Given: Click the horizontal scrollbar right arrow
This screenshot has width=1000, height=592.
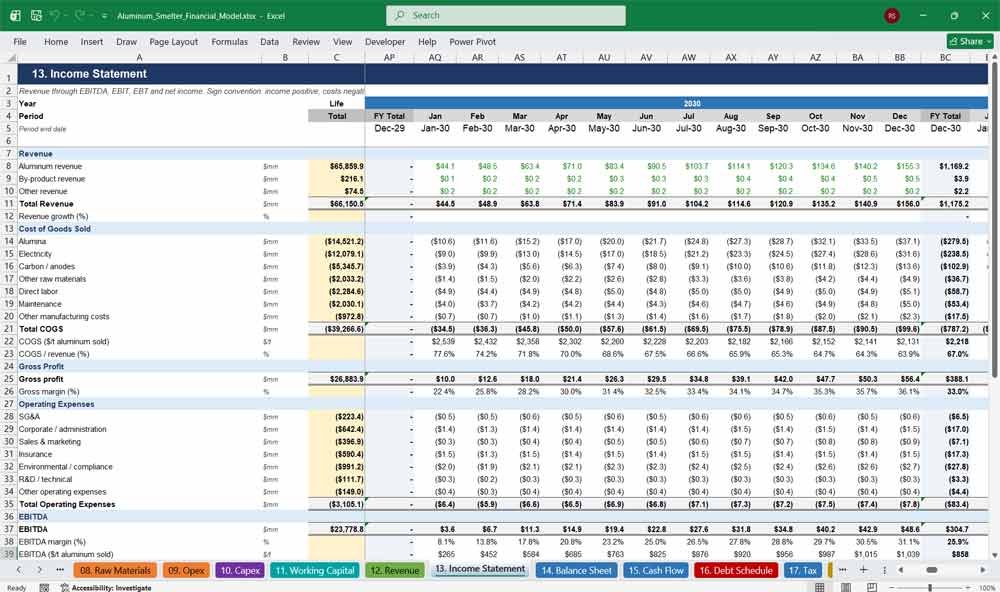Looking at the screenshot, I should 983,570.
